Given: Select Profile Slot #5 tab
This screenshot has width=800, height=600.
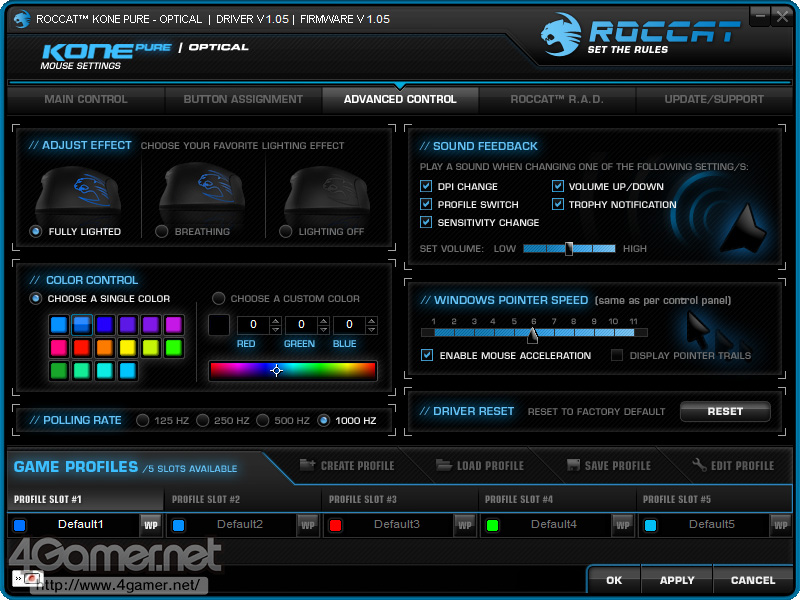Looking at the screenshot, I should point(715,499).
